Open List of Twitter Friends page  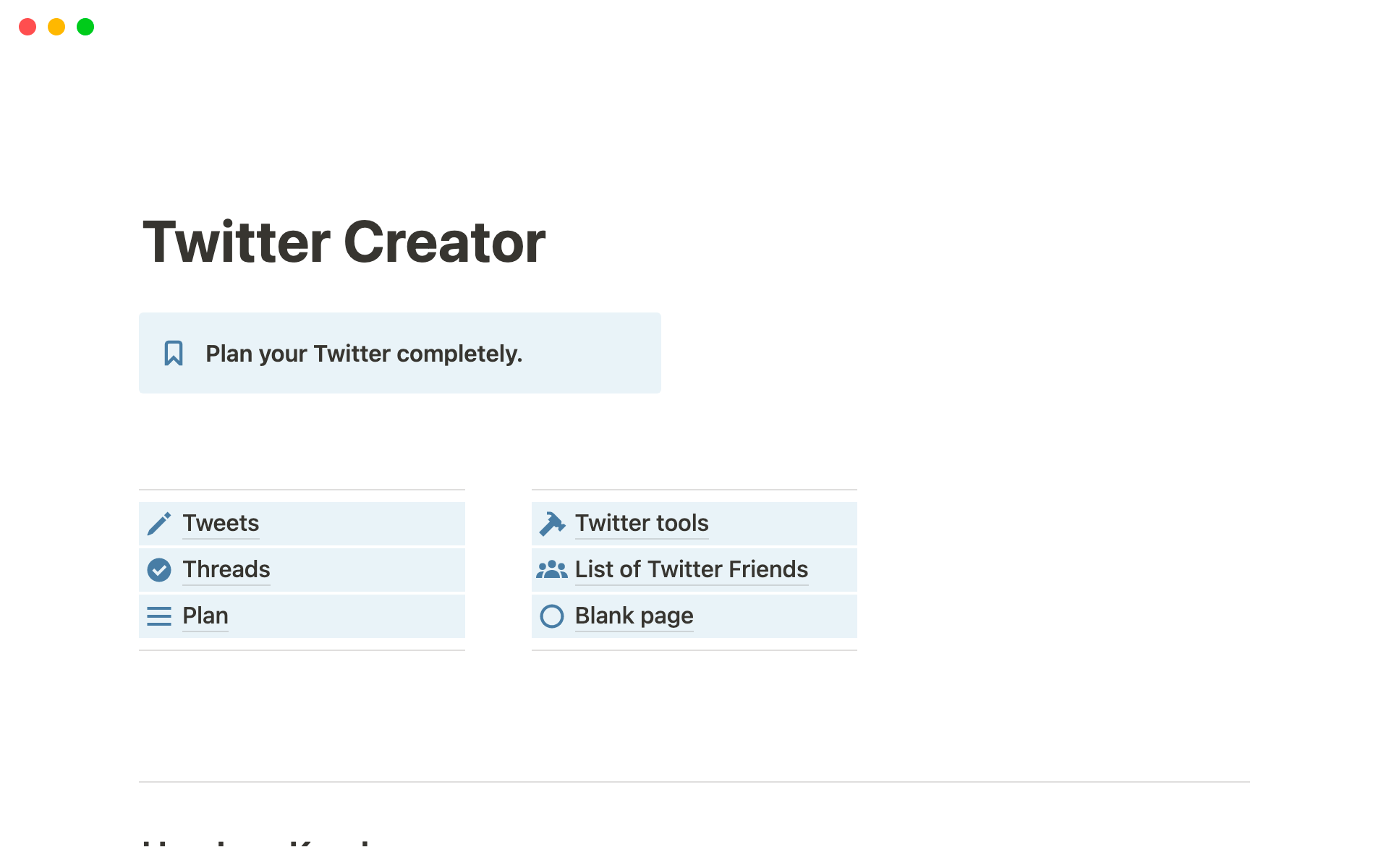691,569
